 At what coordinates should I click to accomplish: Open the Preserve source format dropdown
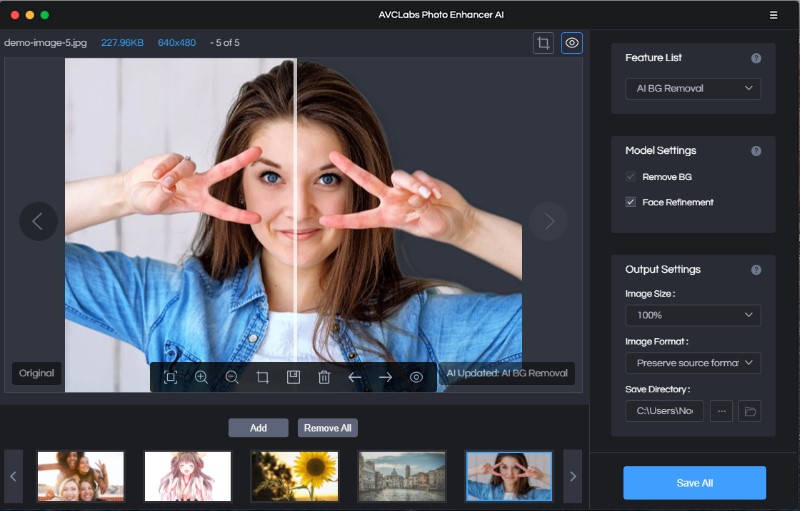(693, 363)
